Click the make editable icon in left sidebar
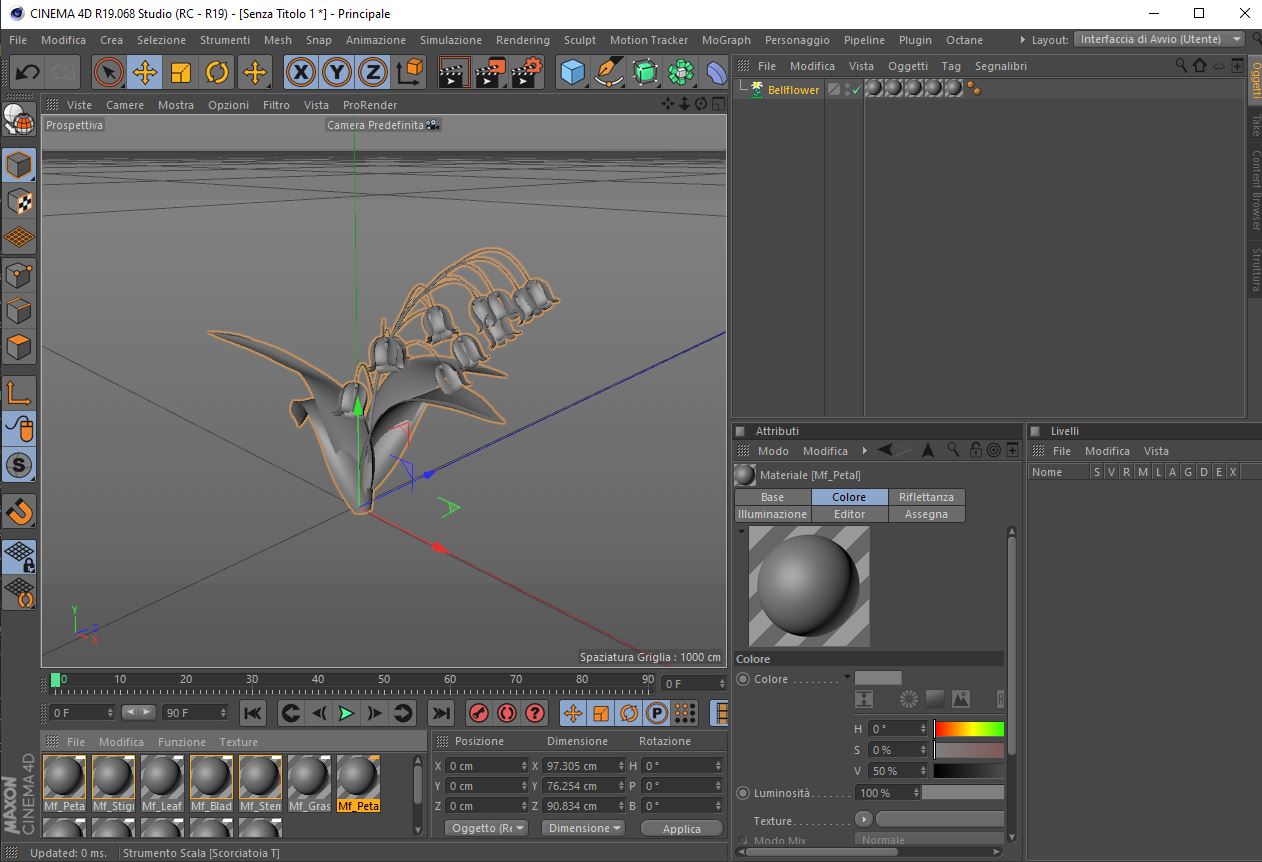 tap(19, 120)
